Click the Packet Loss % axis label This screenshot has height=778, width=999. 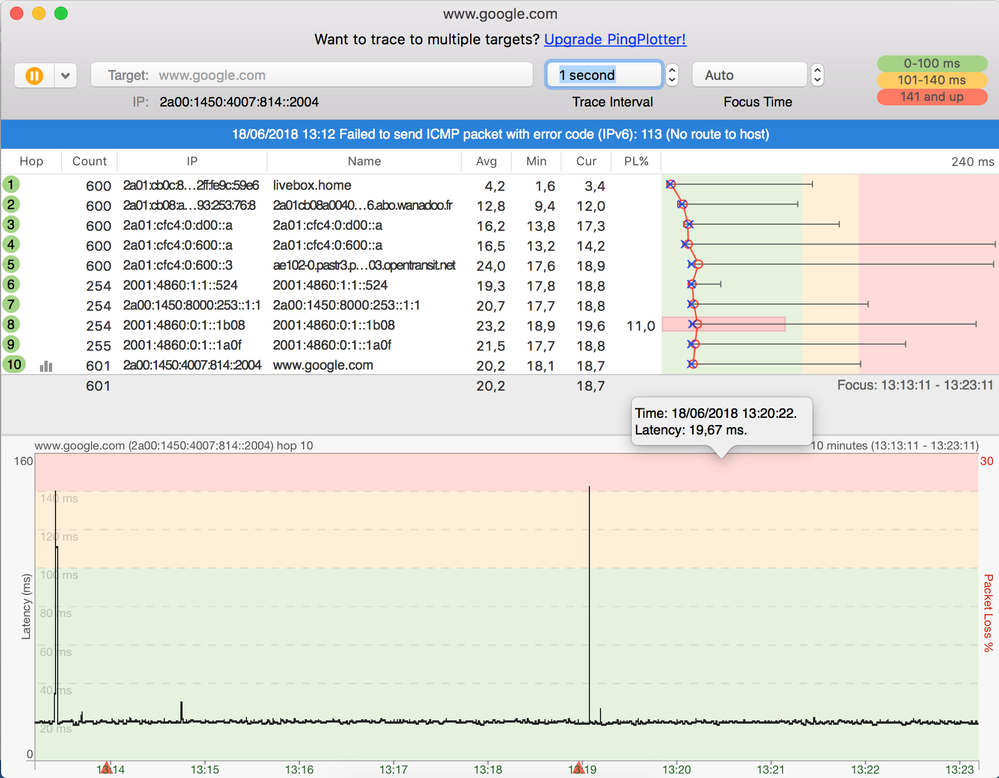tap(988, 613)
